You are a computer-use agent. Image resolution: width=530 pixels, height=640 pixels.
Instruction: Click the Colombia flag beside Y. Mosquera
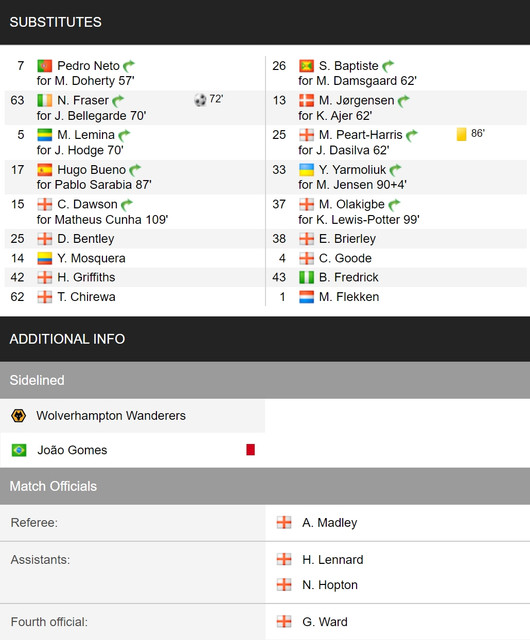tap(45, 258)
